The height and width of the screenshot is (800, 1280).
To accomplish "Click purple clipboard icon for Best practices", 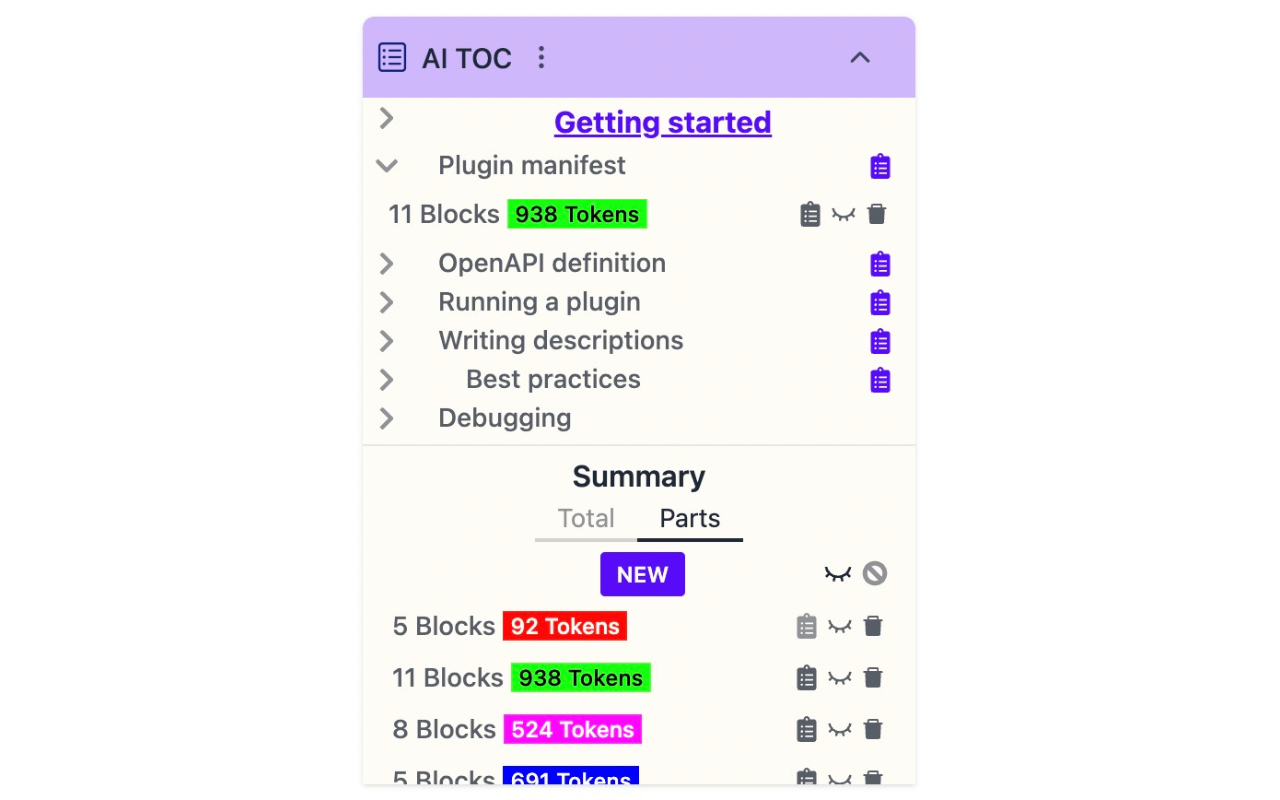I will coord(880,381).
